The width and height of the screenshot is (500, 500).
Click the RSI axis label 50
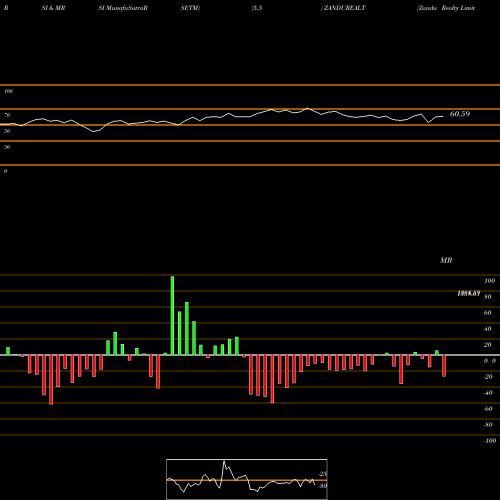(x=7, y=131)
